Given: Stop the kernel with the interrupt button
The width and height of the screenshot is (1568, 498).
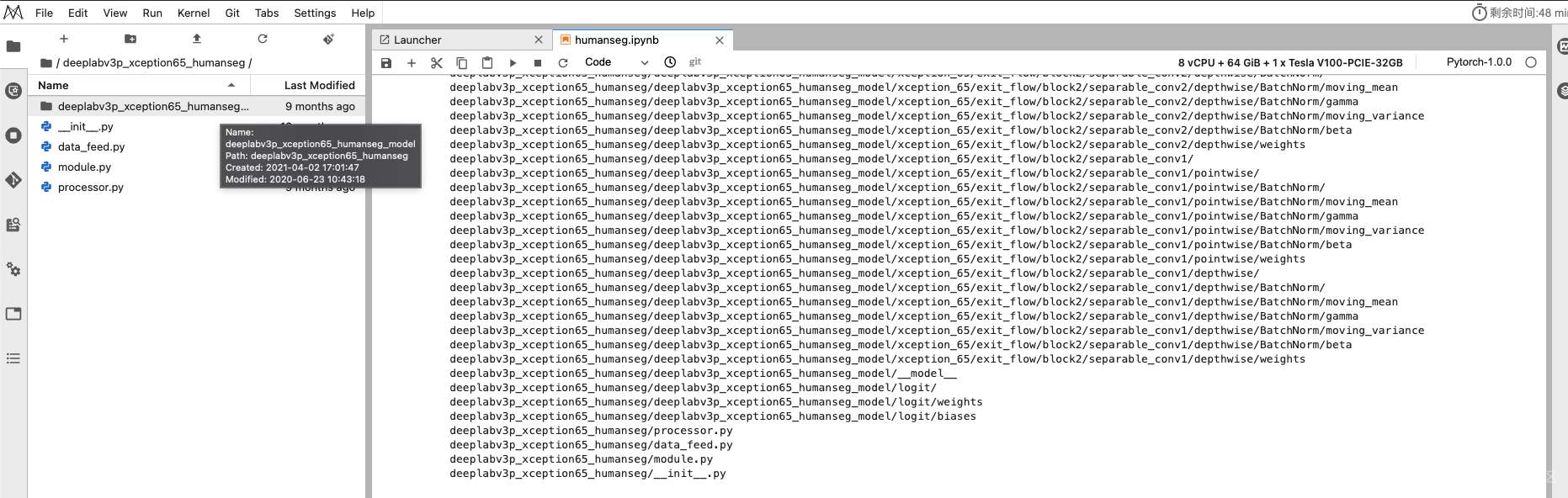Looking at the screenshot, I should coord(538,62).
